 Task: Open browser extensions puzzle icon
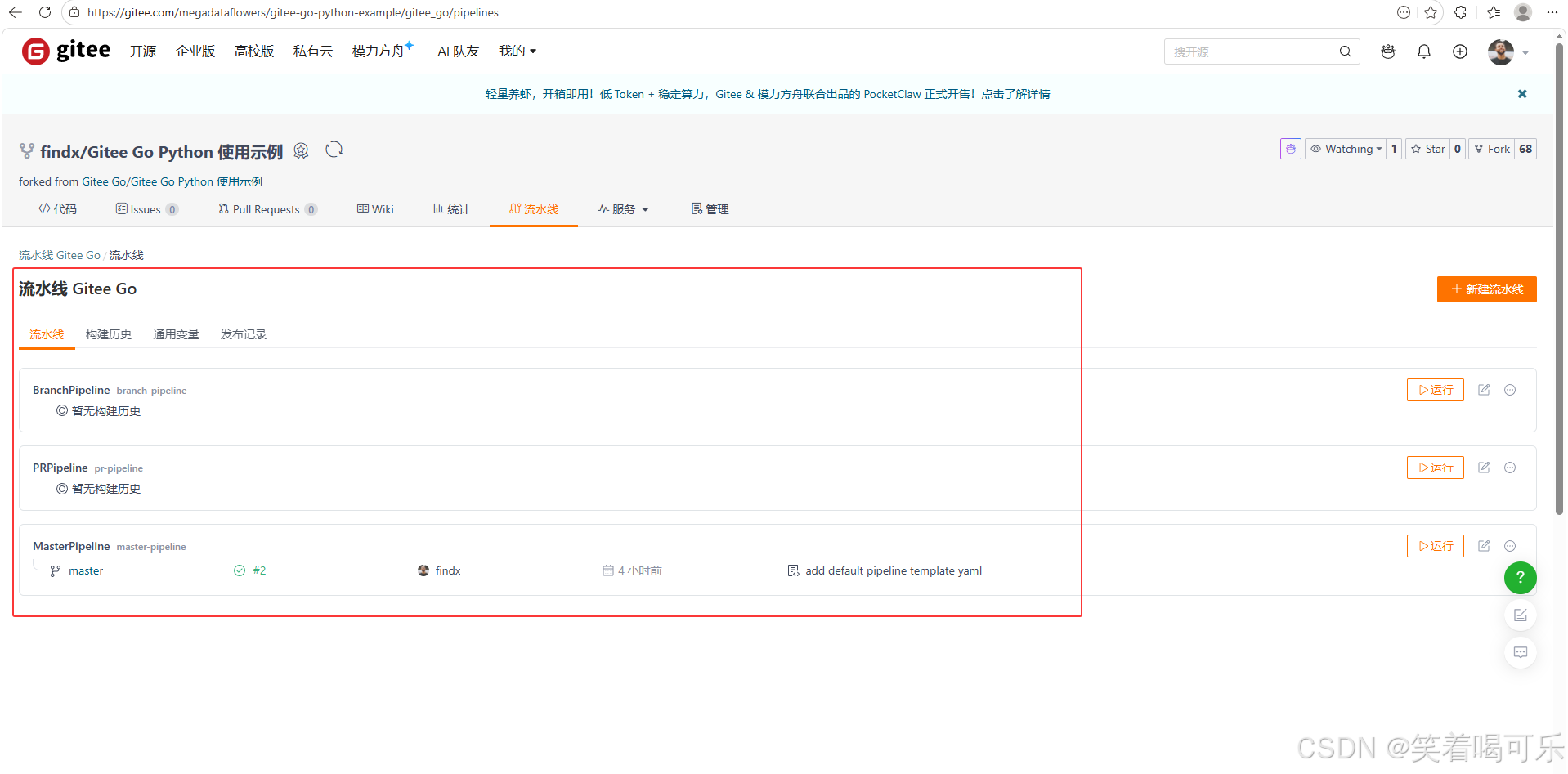[1461, 12]
